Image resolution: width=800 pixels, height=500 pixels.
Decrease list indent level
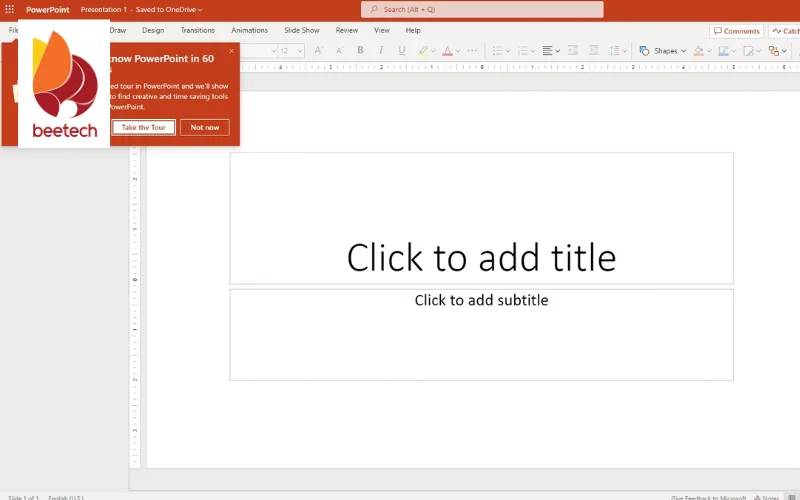(x=573, y=51)
